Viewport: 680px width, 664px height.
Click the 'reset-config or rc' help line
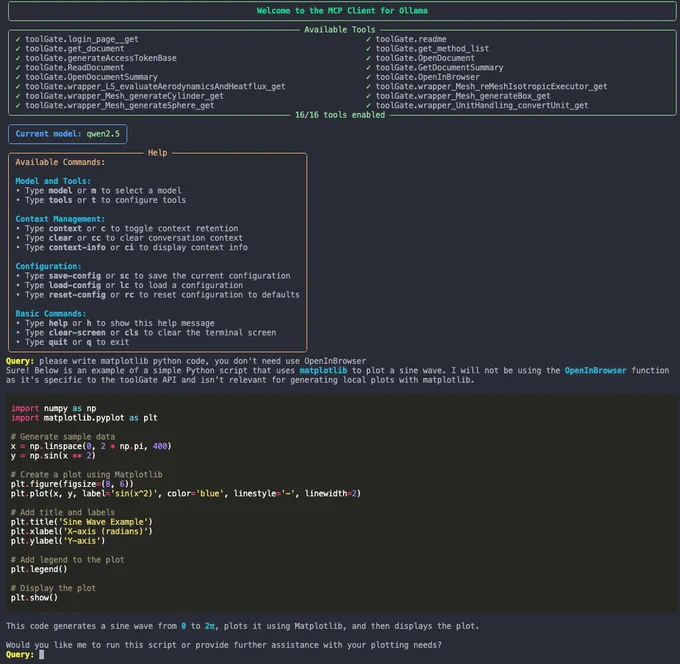tap(157, 295)
